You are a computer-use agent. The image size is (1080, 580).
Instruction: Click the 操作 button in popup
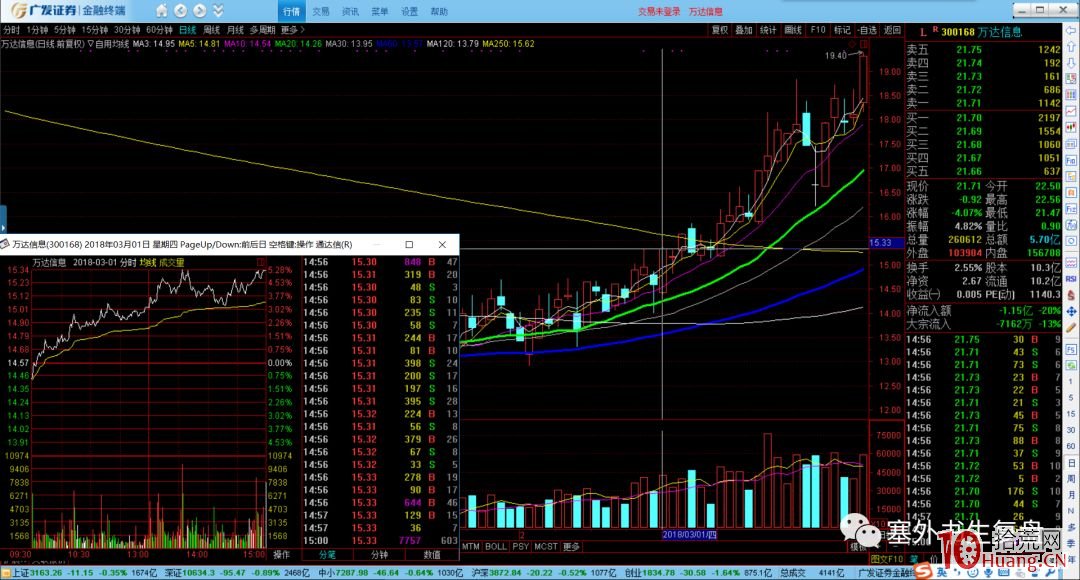(281, 555)
